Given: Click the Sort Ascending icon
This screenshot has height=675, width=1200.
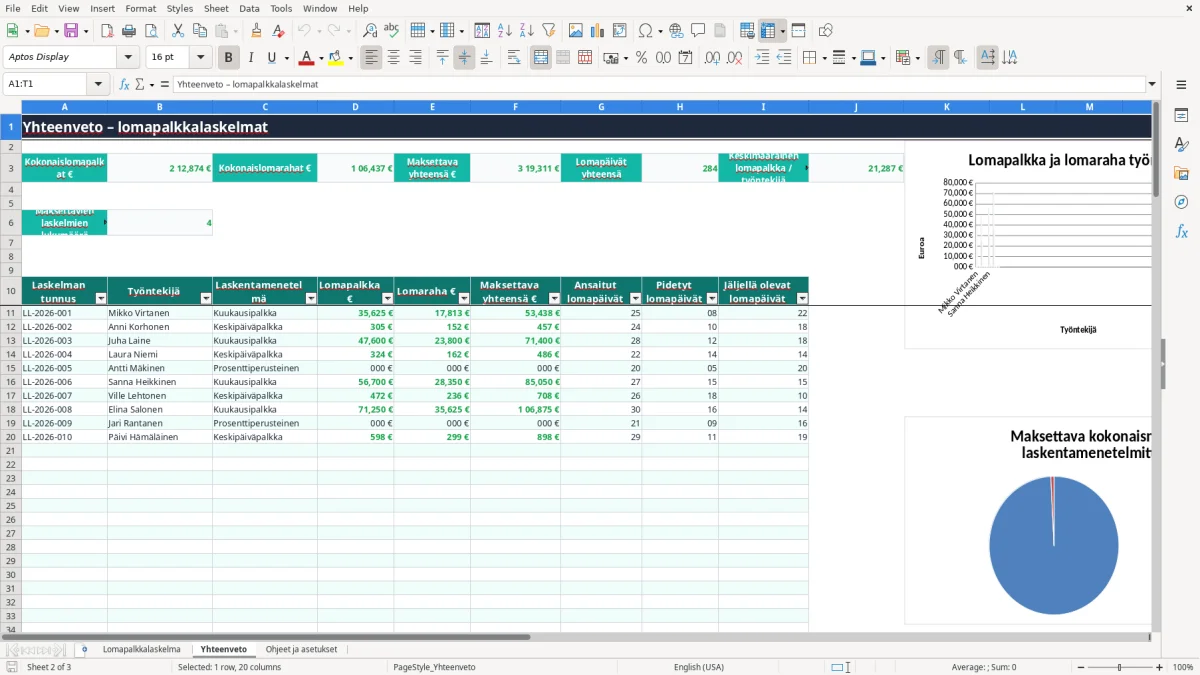Looking at the screenshot, I should pyautogui.click(x=504, y=31).
